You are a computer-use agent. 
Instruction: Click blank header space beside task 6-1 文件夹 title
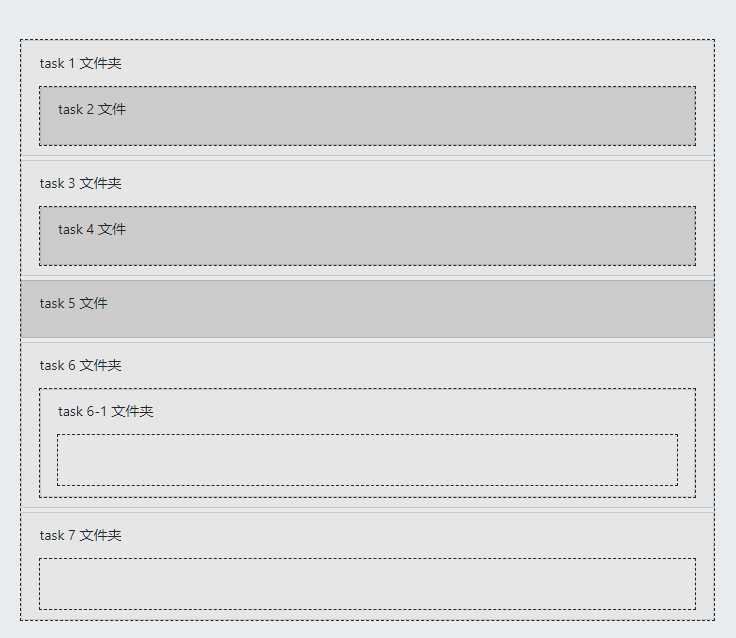400,412
